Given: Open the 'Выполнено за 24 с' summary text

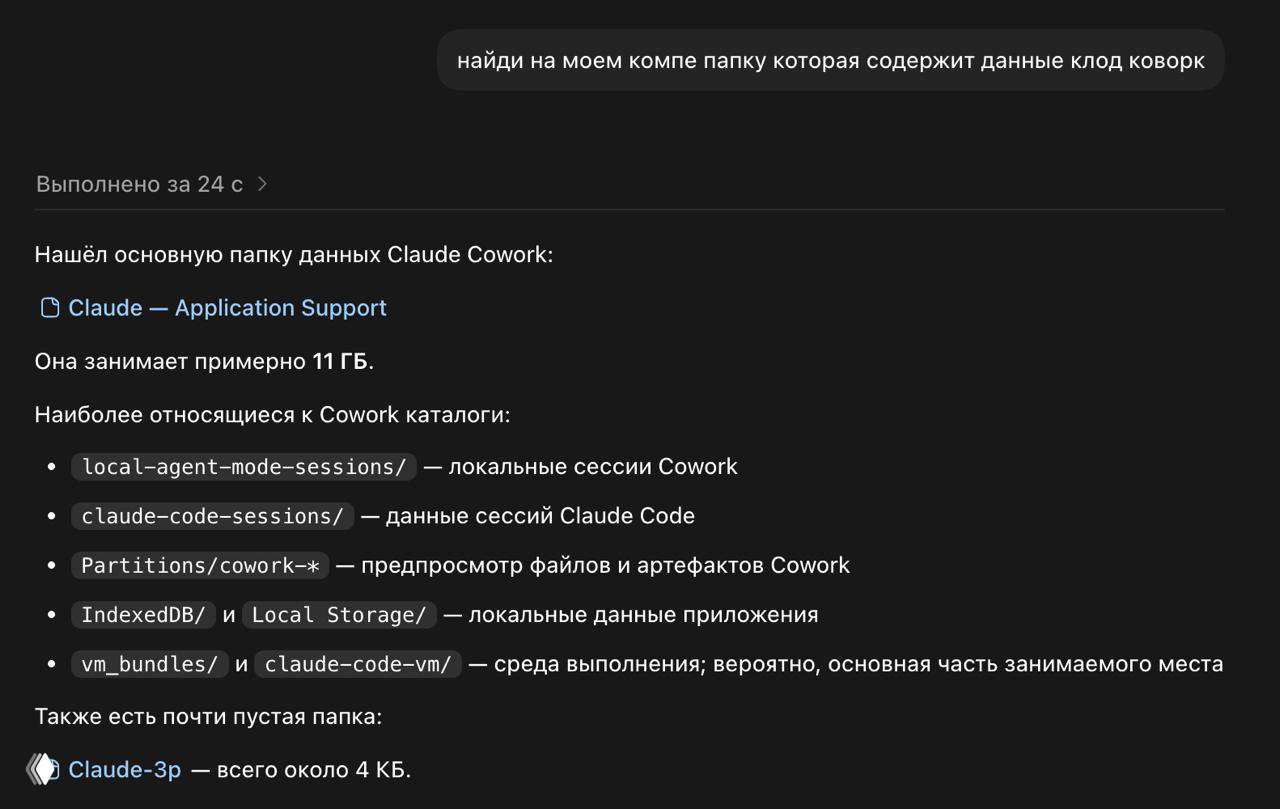Looking at the screenshot, I should pyautogui.click(x=139, y=184).
